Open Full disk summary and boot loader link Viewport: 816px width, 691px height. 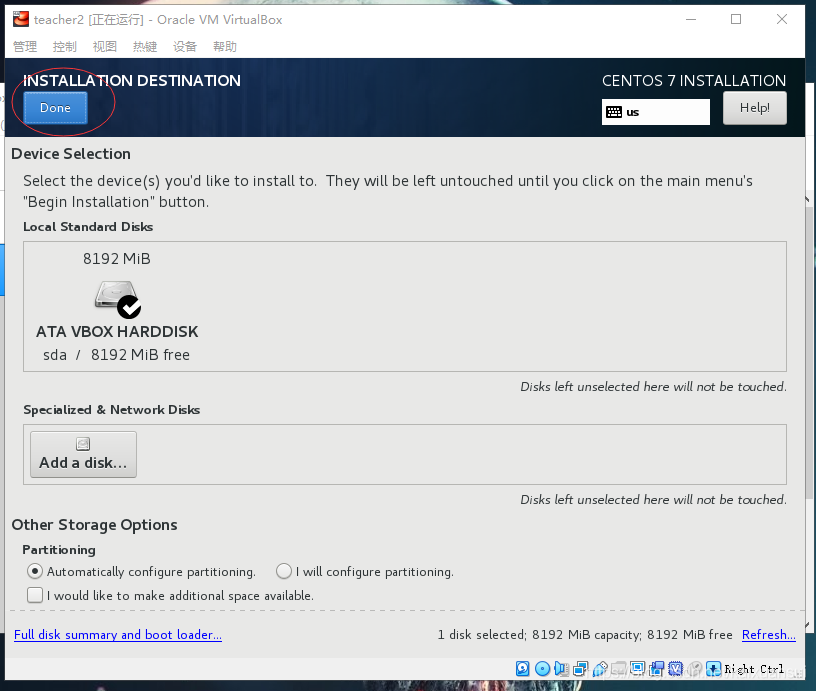pos(118,635)
